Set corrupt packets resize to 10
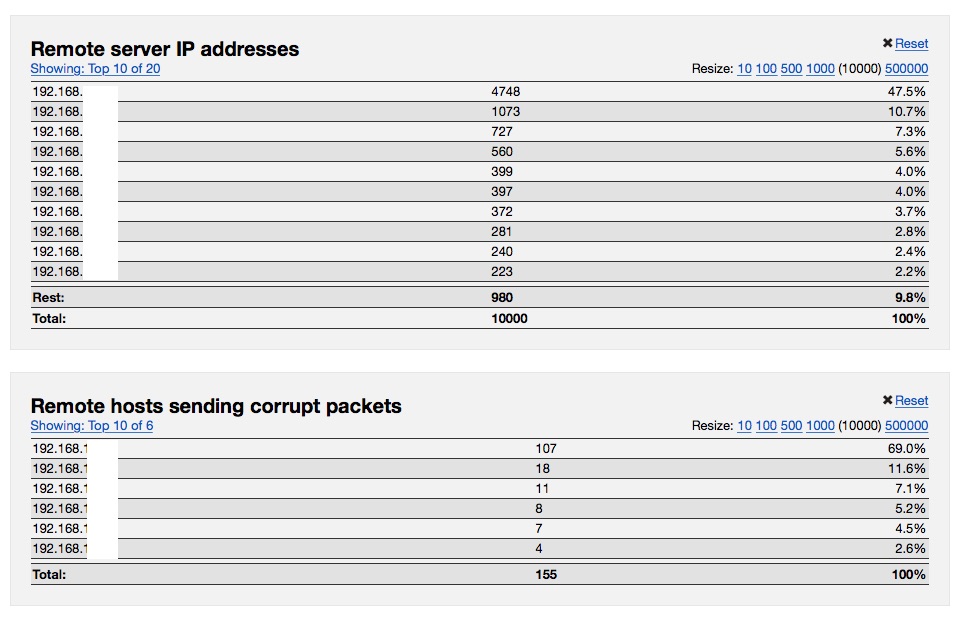Screen dimensions: 966x617 [744, 426]
